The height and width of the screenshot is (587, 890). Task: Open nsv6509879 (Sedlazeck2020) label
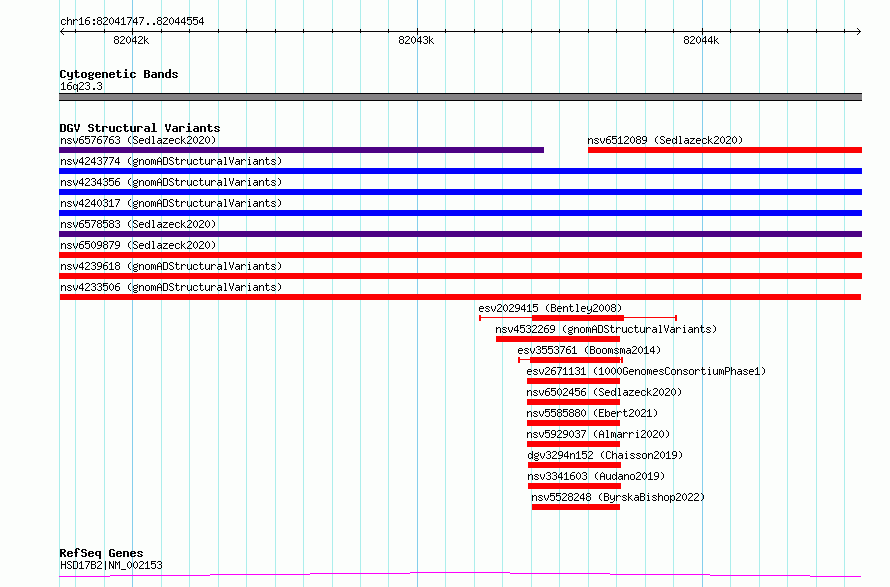[138, 245]
